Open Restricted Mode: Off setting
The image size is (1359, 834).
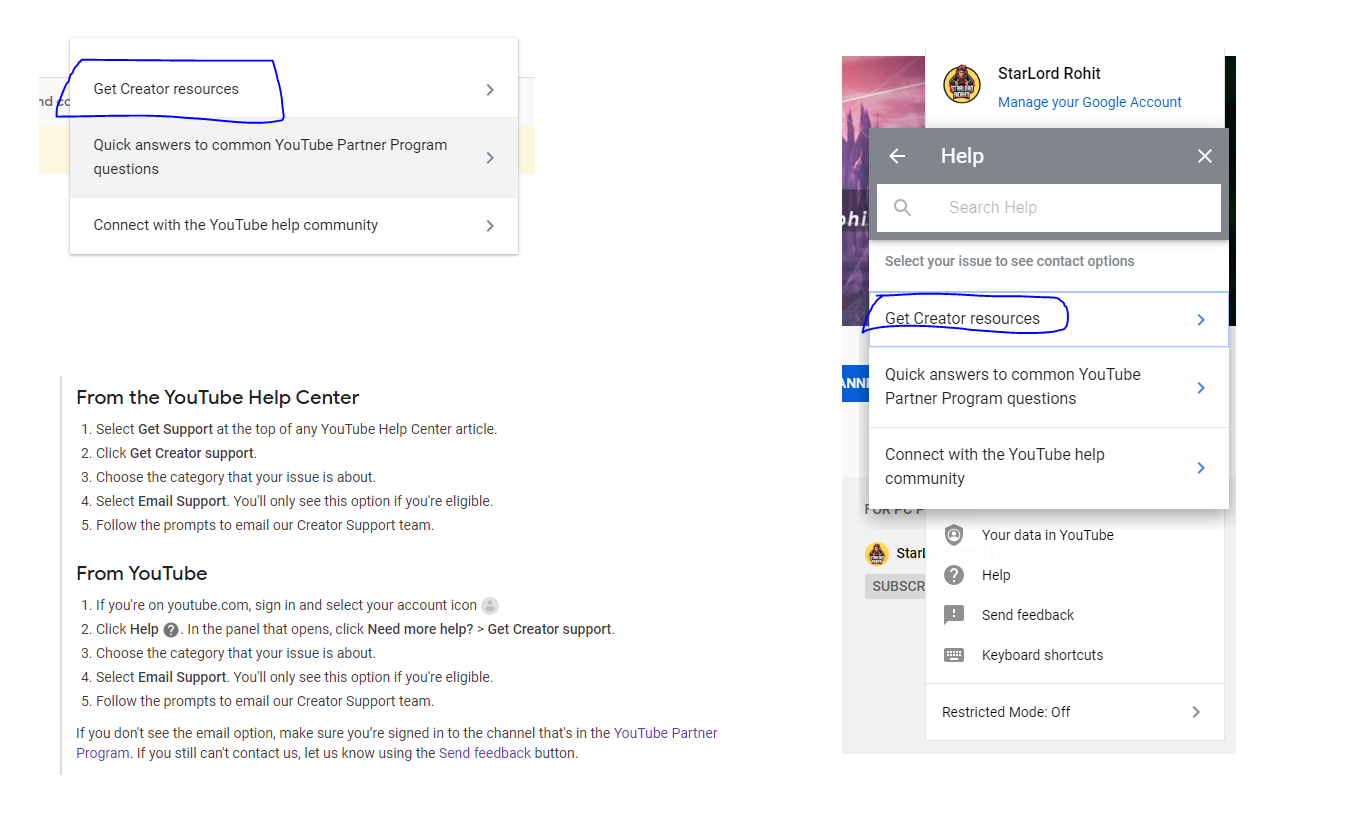pyautogui.click(x=1075, y=712)
